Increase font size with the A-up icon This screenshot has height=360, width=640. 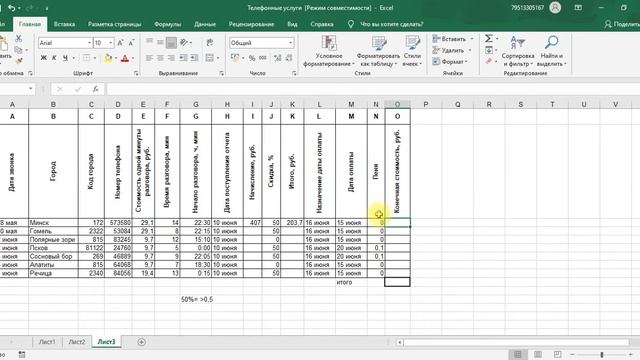pos(120,43)
